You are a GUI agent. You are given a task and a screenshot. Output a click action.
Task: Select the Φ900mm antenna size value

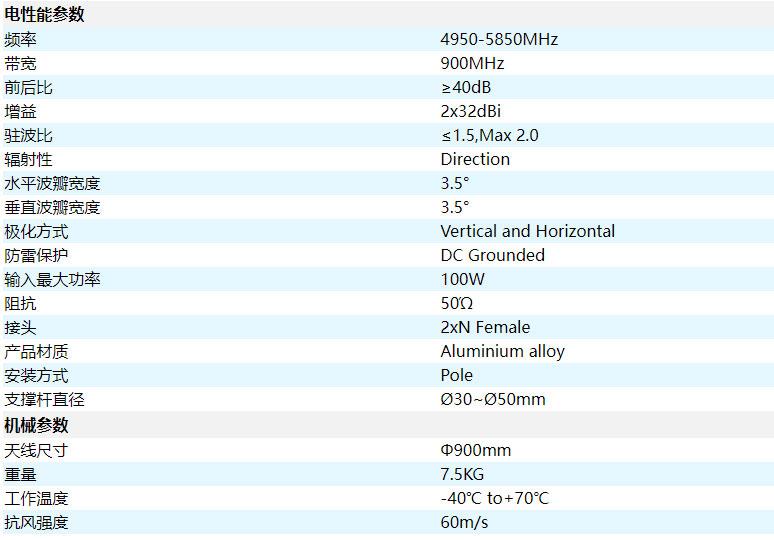pyautogui.click(x=475, y=451)
